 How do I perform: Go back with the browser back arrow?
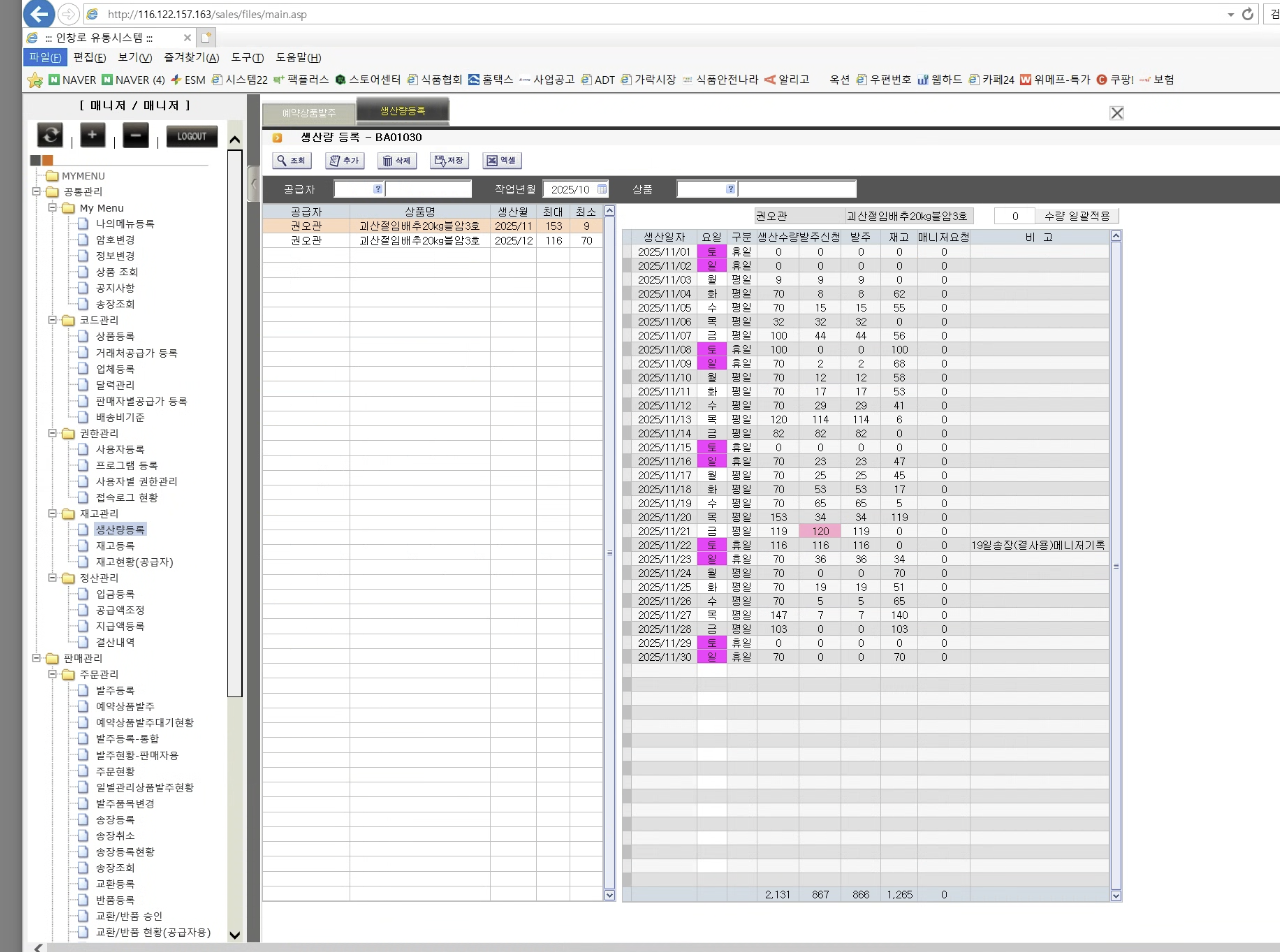click(x=40, y=14)
